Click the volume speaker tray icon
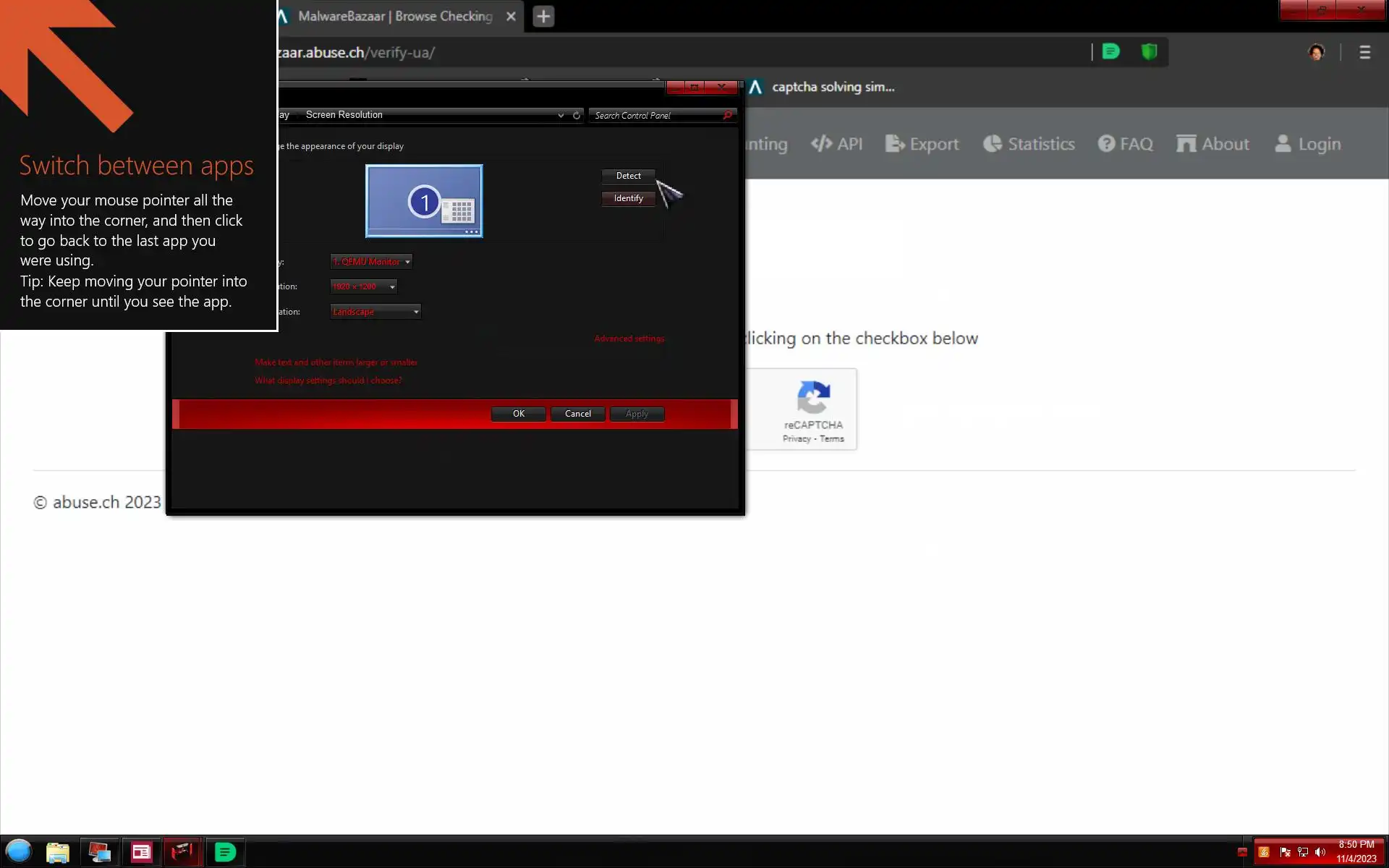 click(1320, 852)
